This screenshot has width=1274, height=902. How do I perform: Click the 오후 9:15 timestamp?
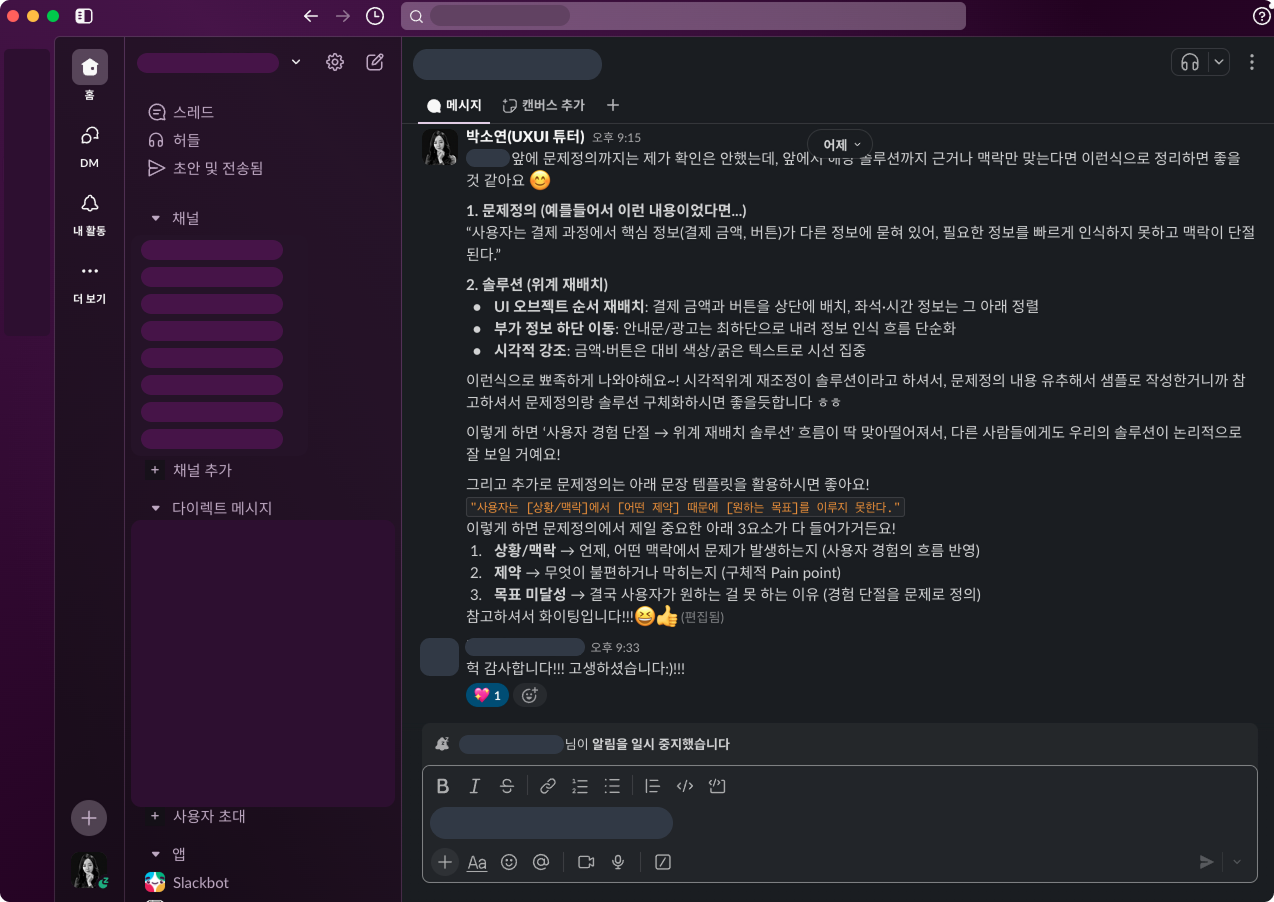click(617, 138)
